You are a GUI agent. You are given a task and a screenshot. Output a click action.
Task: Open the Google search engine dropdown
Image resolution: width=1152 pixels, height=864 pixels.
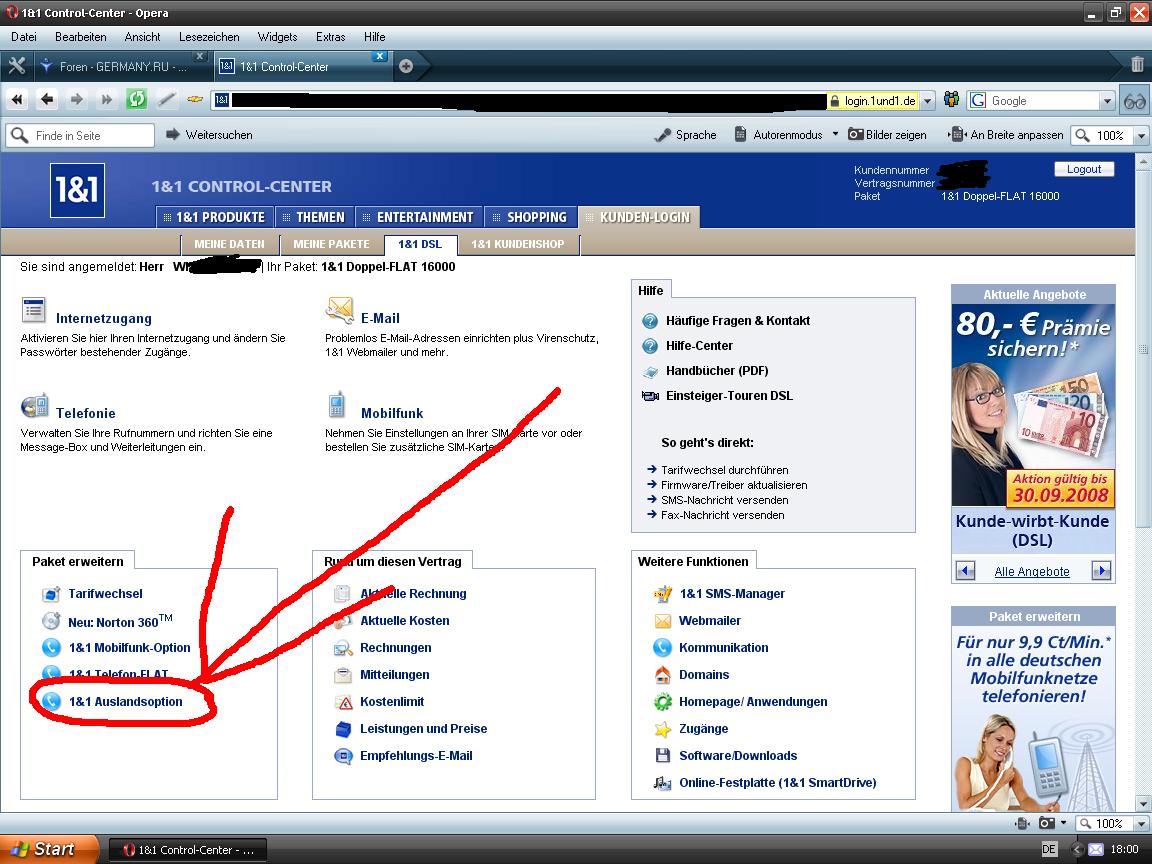tap(1106, 101)
